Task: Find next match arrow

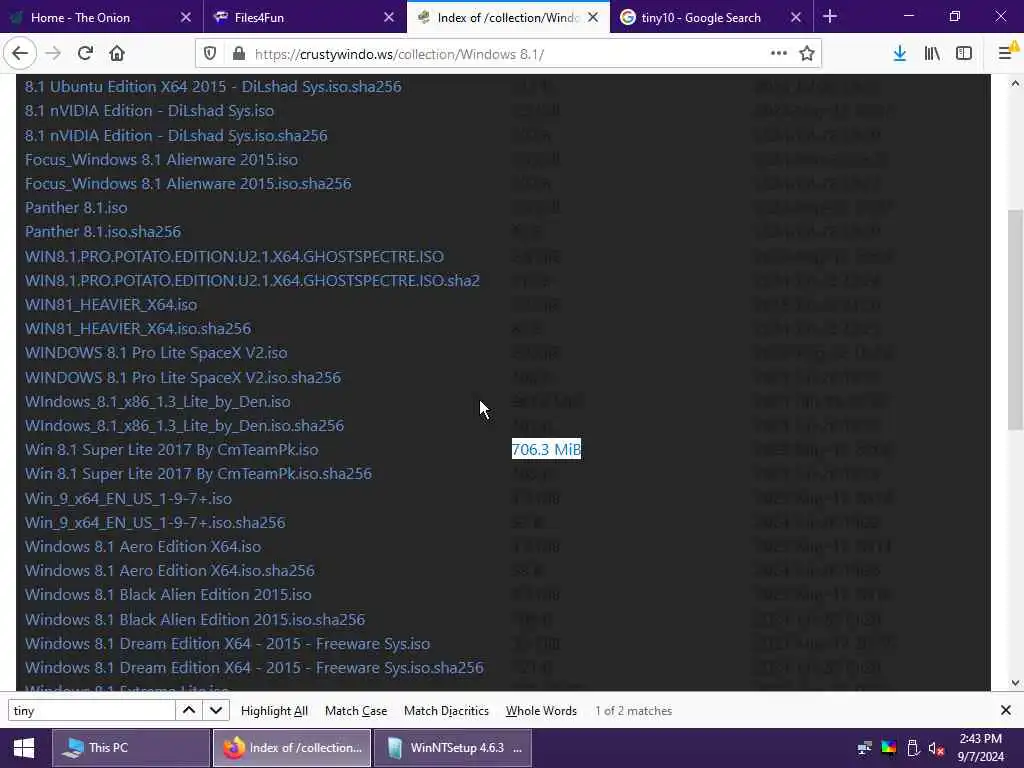Action: [216, 711]
